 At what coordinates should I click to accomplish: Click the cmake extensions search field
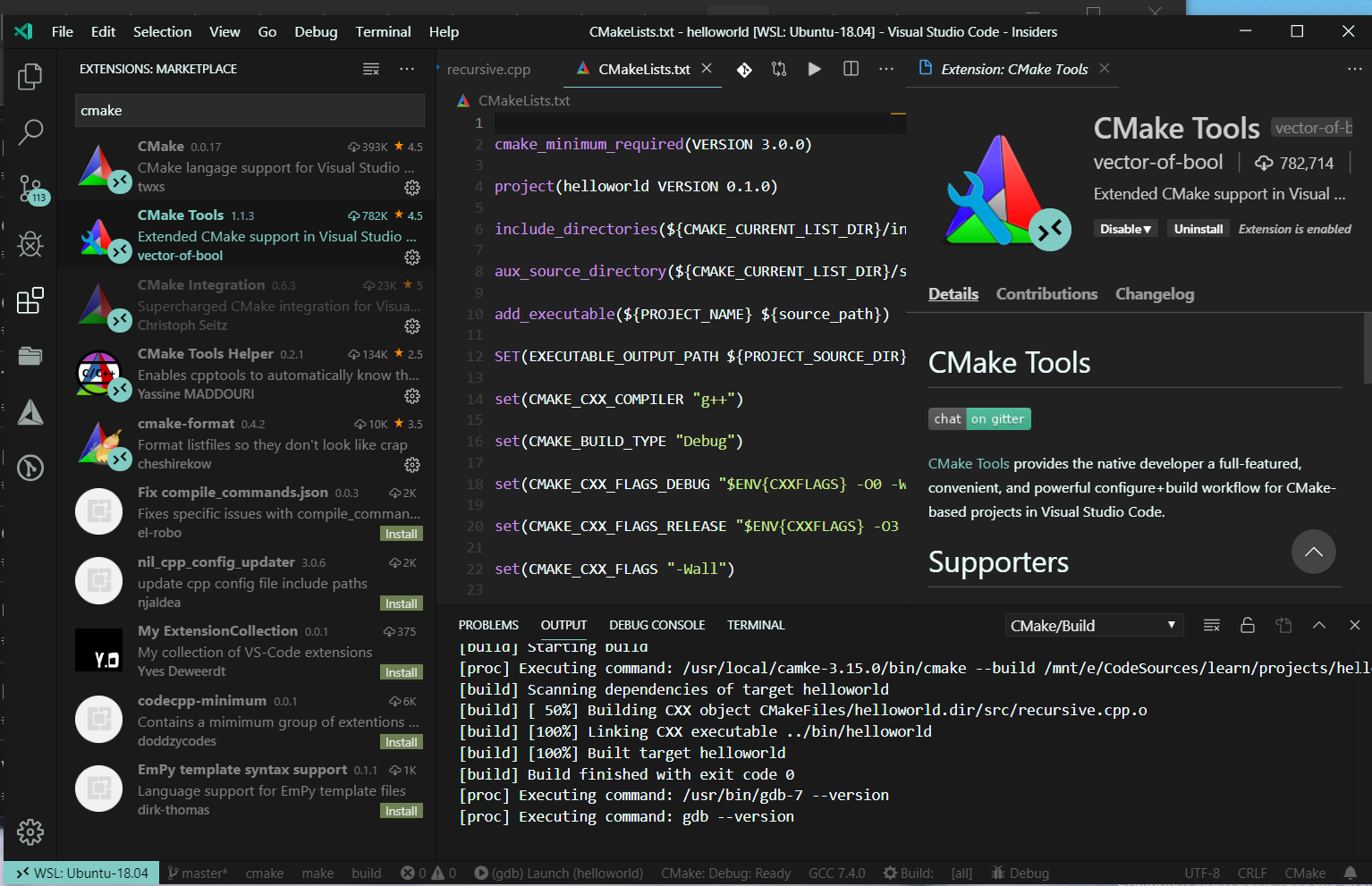(x=250, y=111)
